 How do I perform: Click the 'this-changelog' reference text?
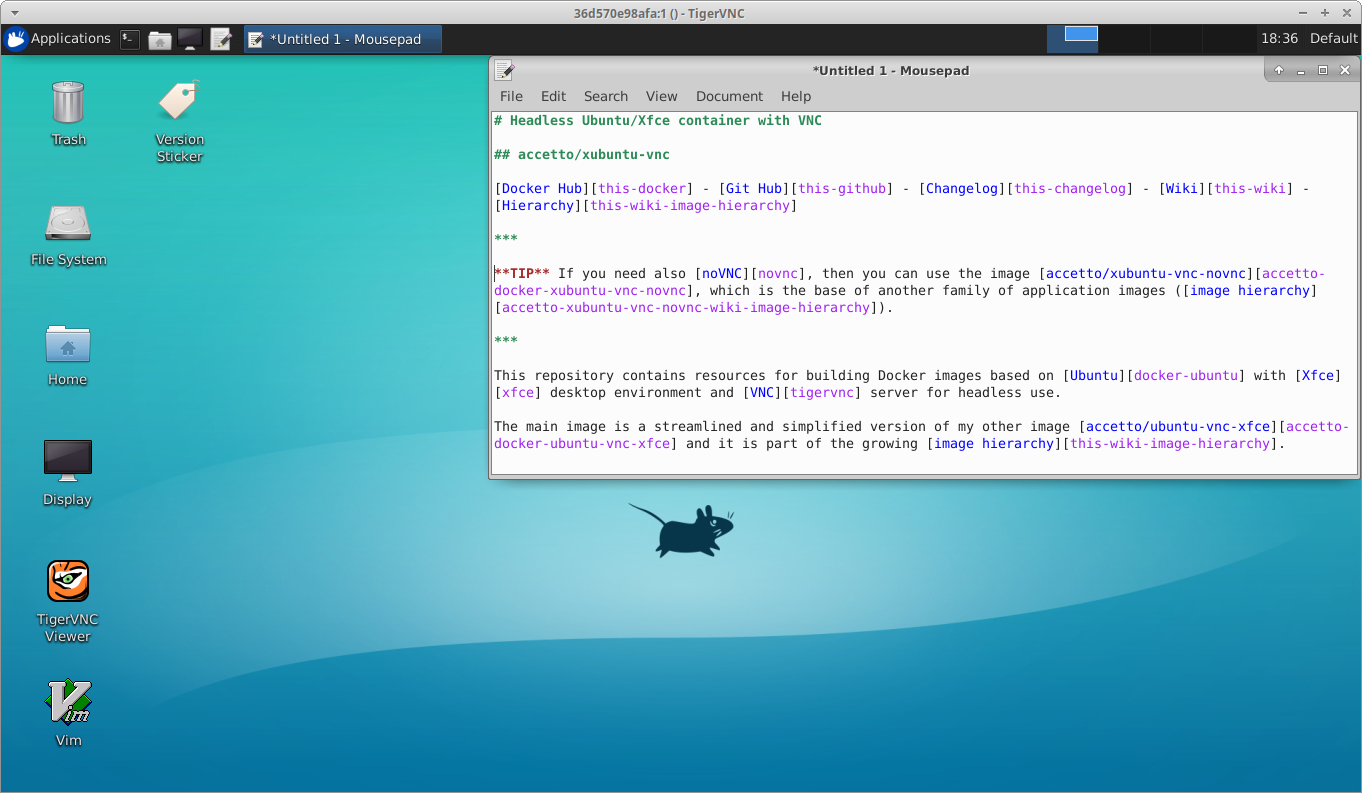(x=1070, y=189)
